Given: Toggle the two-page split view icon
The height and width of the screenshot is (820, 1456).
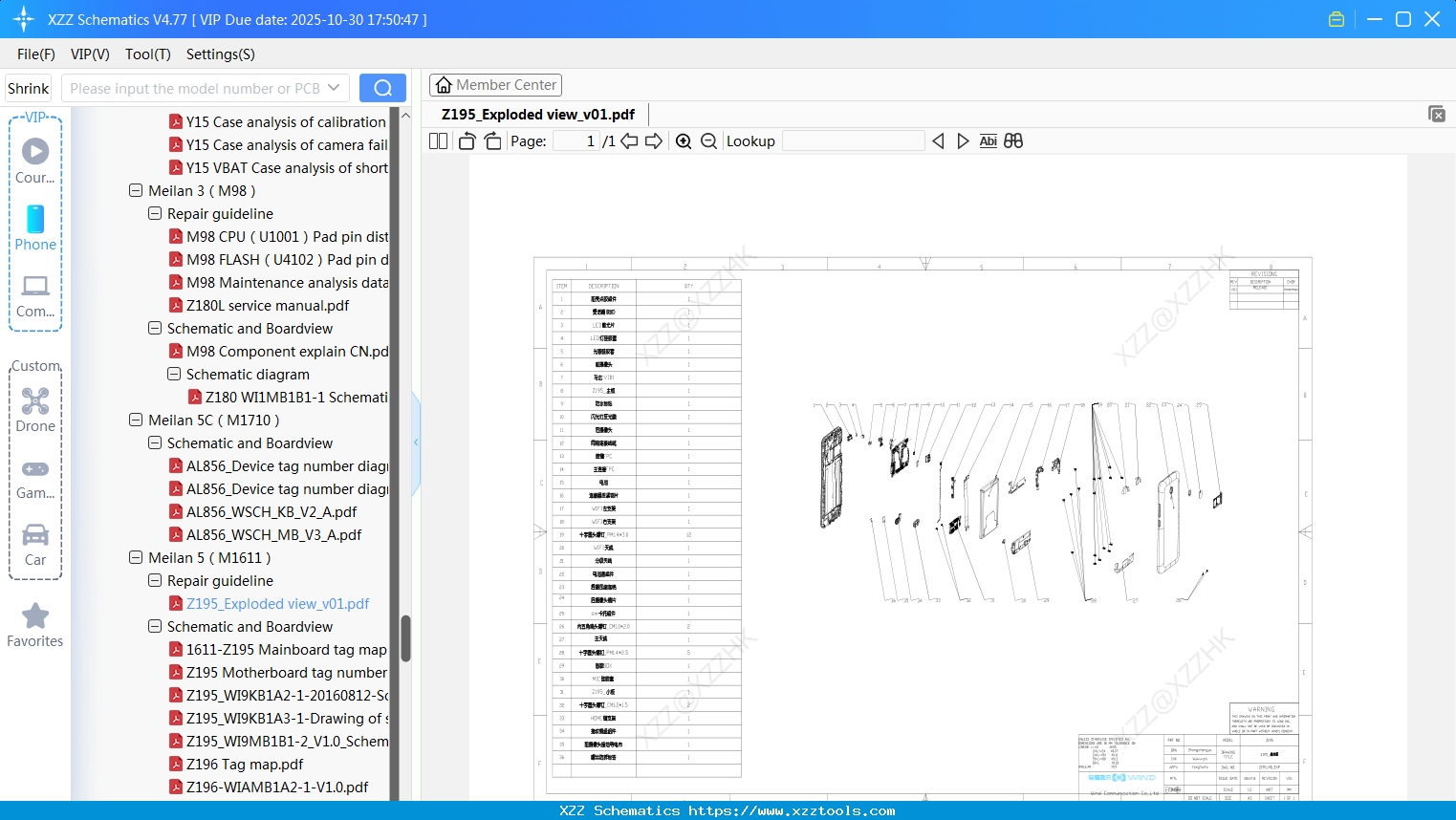Looking at the screenshot, I should [439, 140].
